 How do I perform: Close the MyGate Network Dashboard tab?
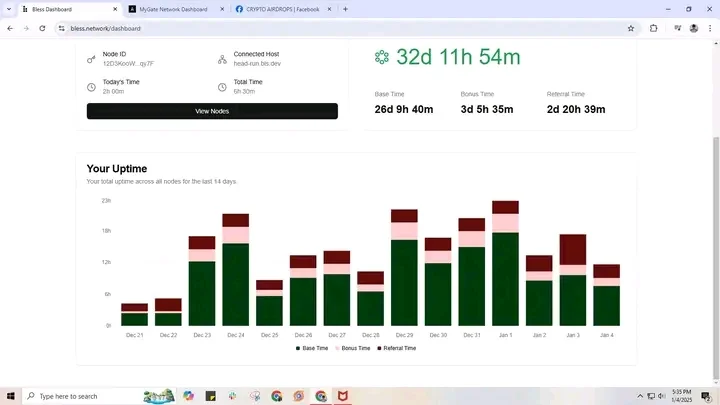pyautogui.click(x=222, y=9)
